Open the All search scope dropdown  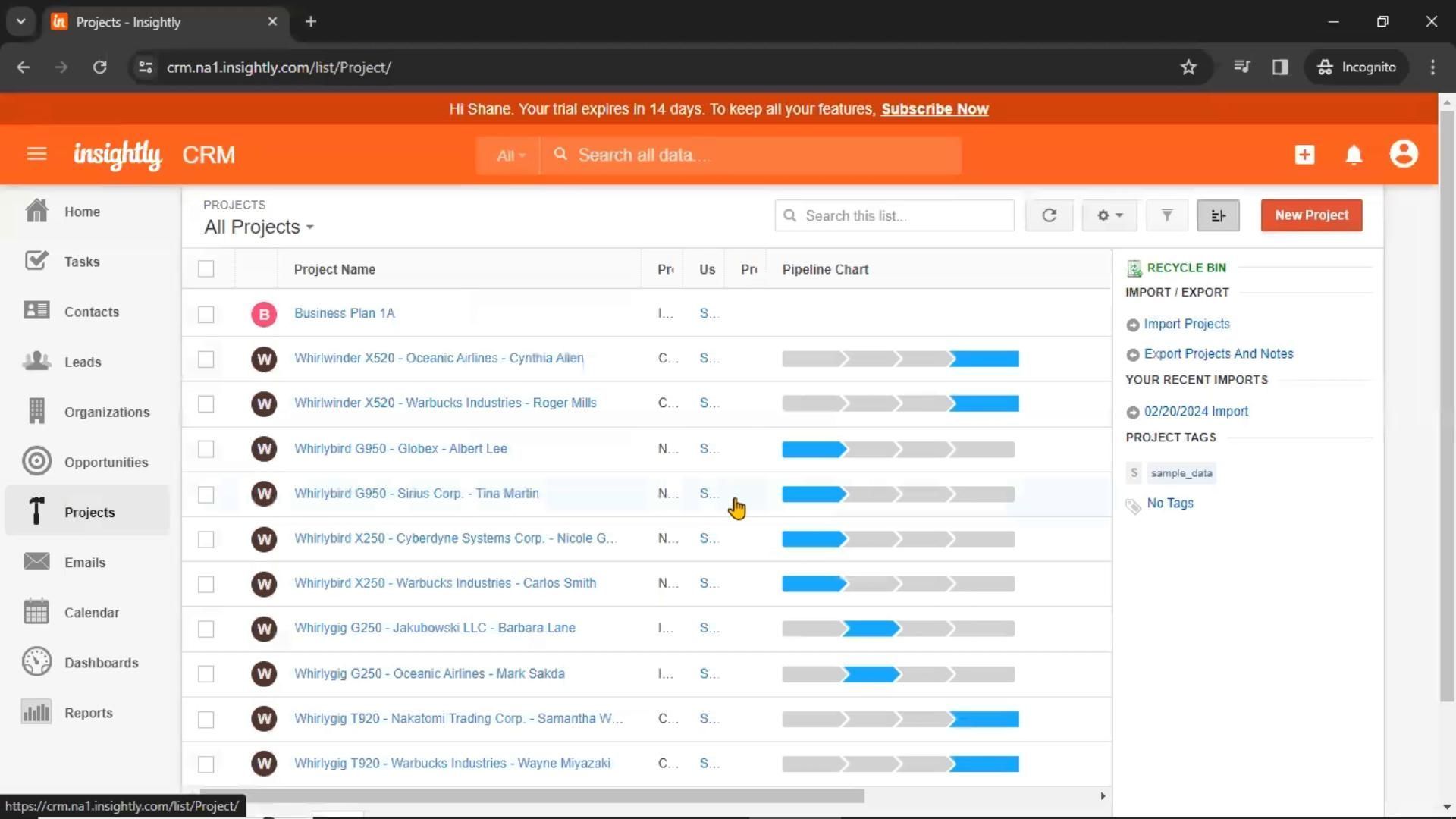(510, 155)
